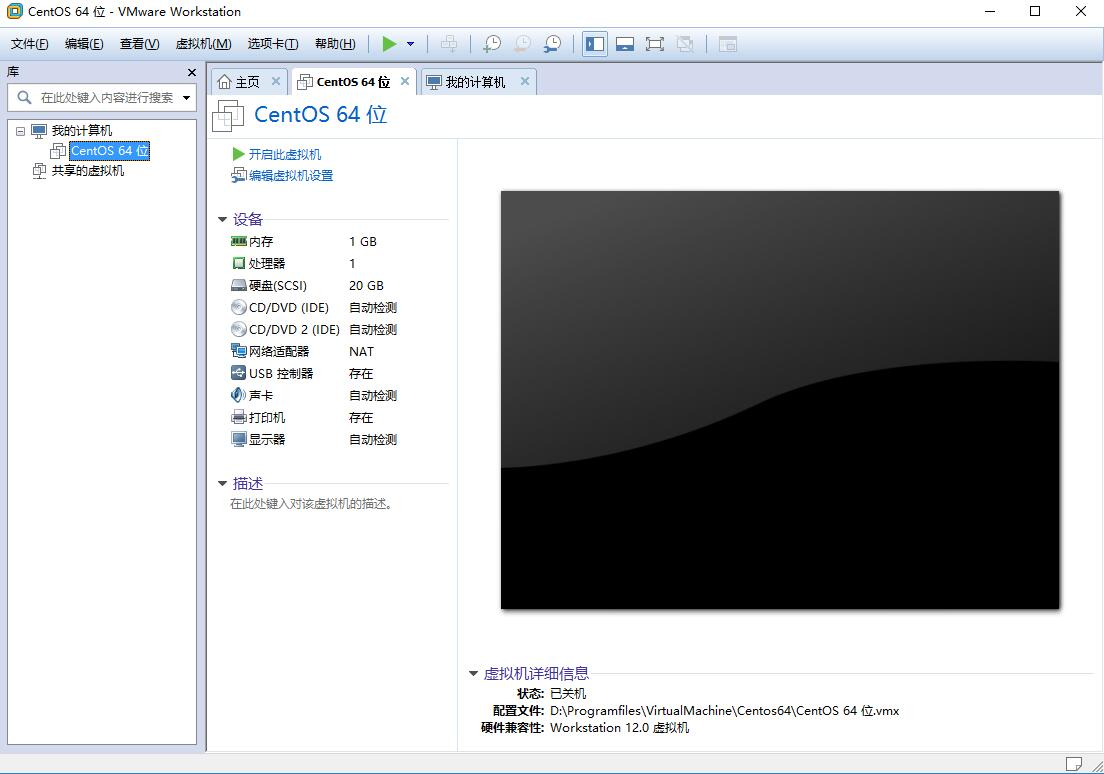Close the 我的计算机 tab
1104x774 pixels.
pyautogui.click(x=525, y=81)
